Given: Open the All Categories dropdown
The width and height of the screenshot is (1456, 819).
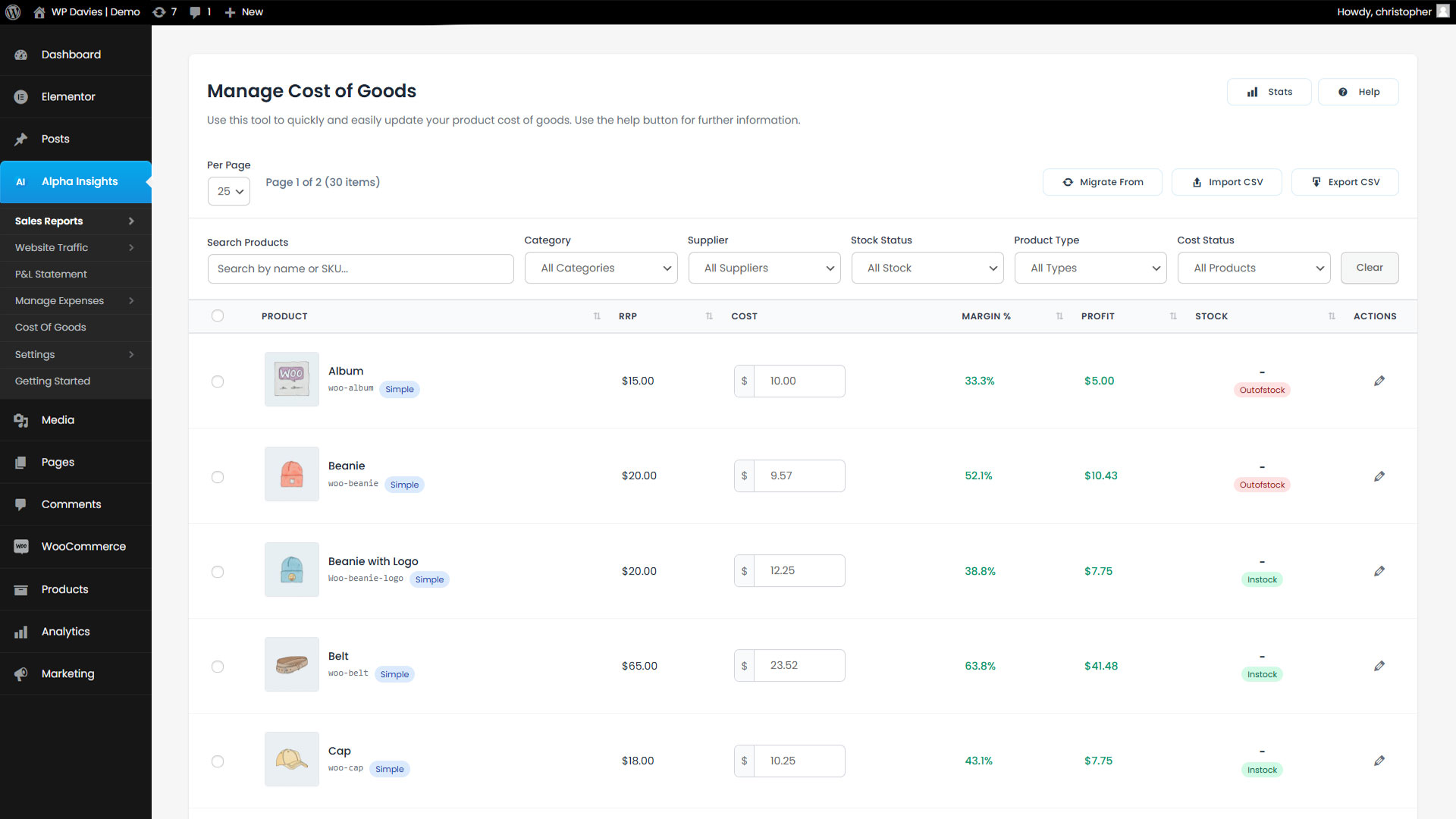Looking at the screenshot, I should [601, 268].
